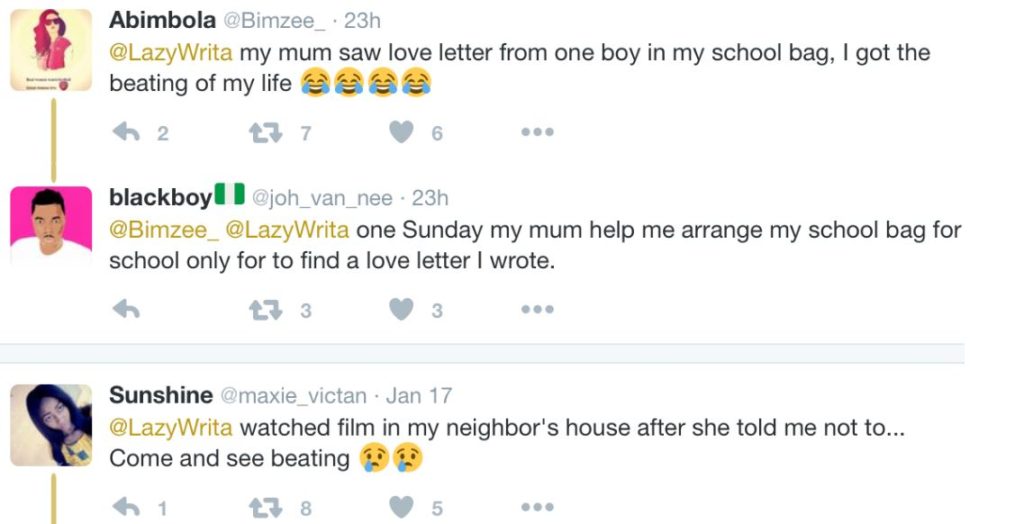Open @LazyWrita mention in Abimbola's tweet

tap(170, 54)
